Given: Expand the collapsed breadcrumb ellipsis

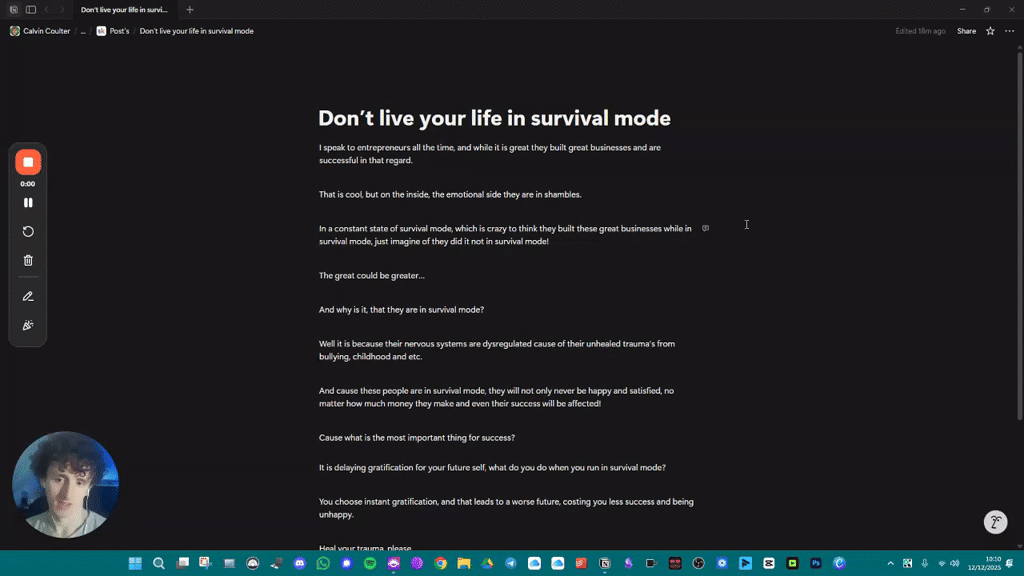Looking at the screenshot, I should click(84, 31).
